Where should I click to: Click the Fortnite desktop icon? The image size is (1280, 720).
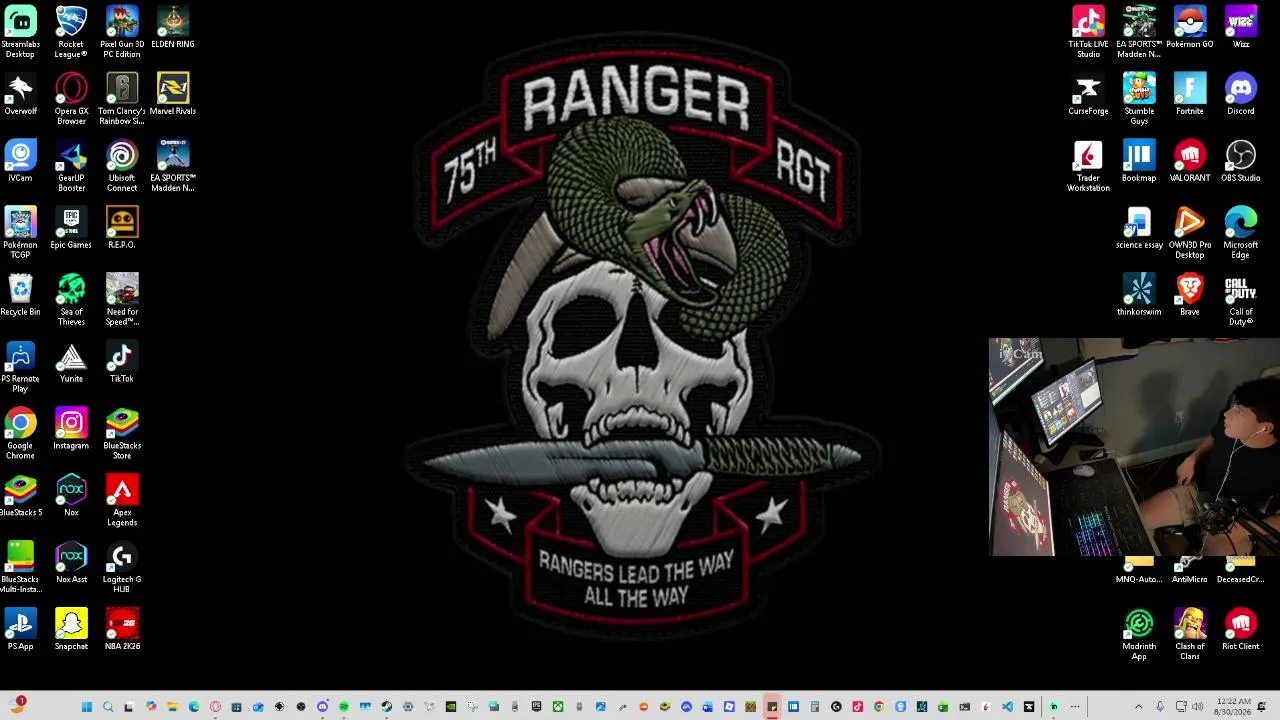click(1190, 95)
